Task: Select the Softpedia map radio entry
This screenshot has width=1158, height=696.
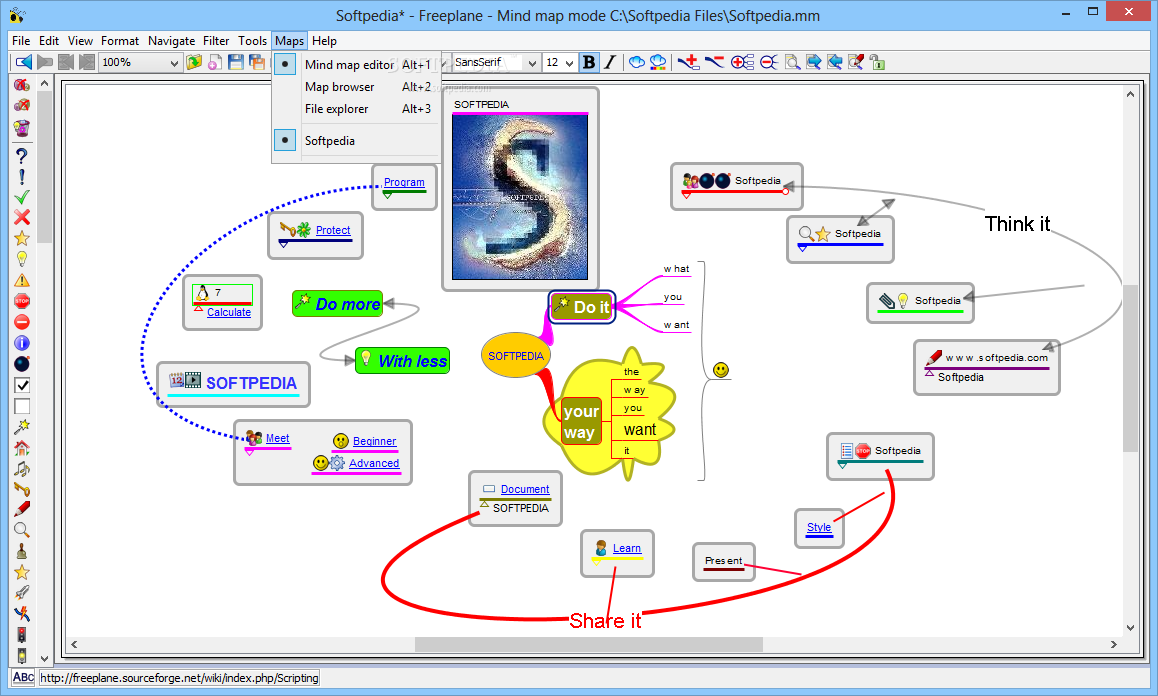Action: tap(285, 140)
